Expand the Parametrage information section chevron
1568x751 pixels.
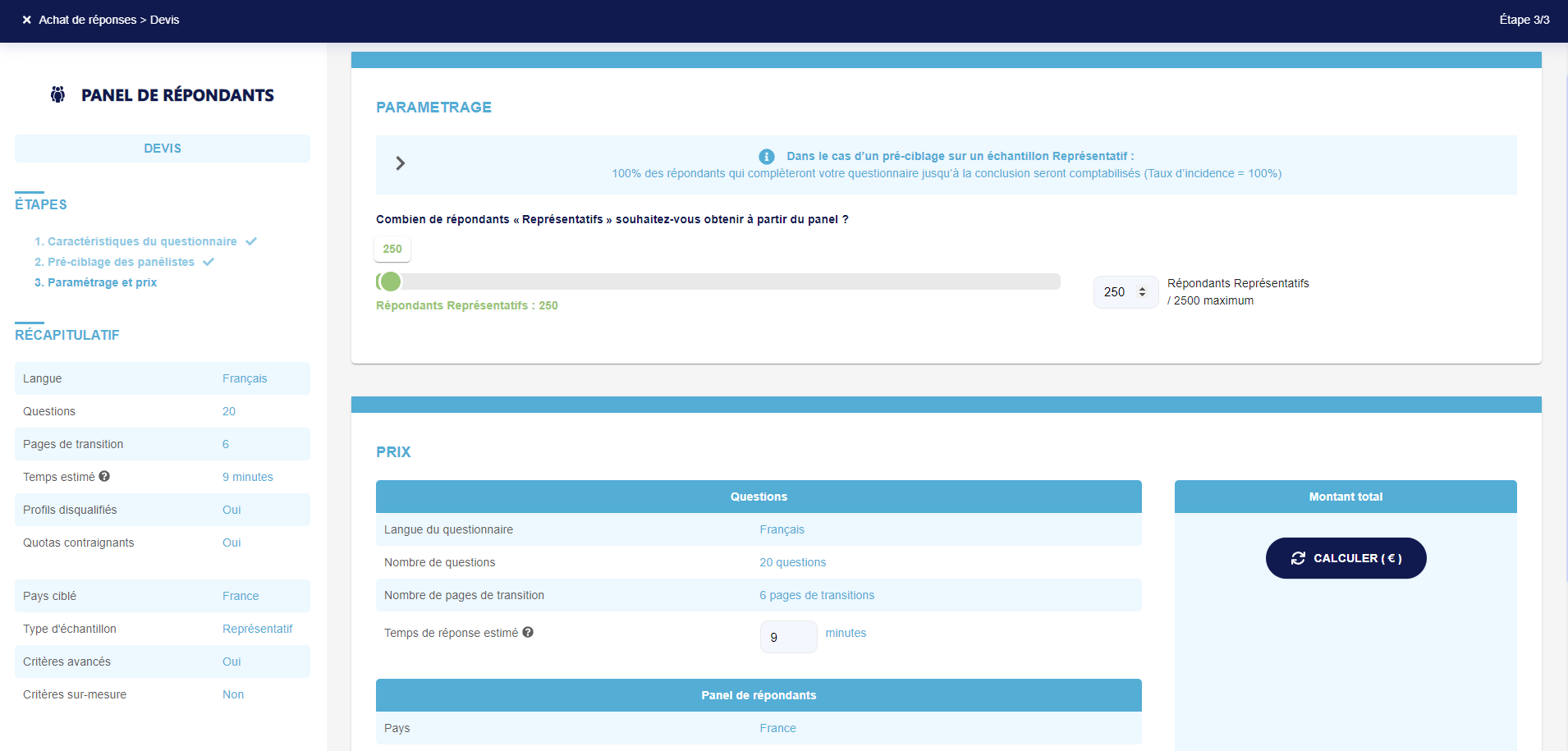pos(401,163)
